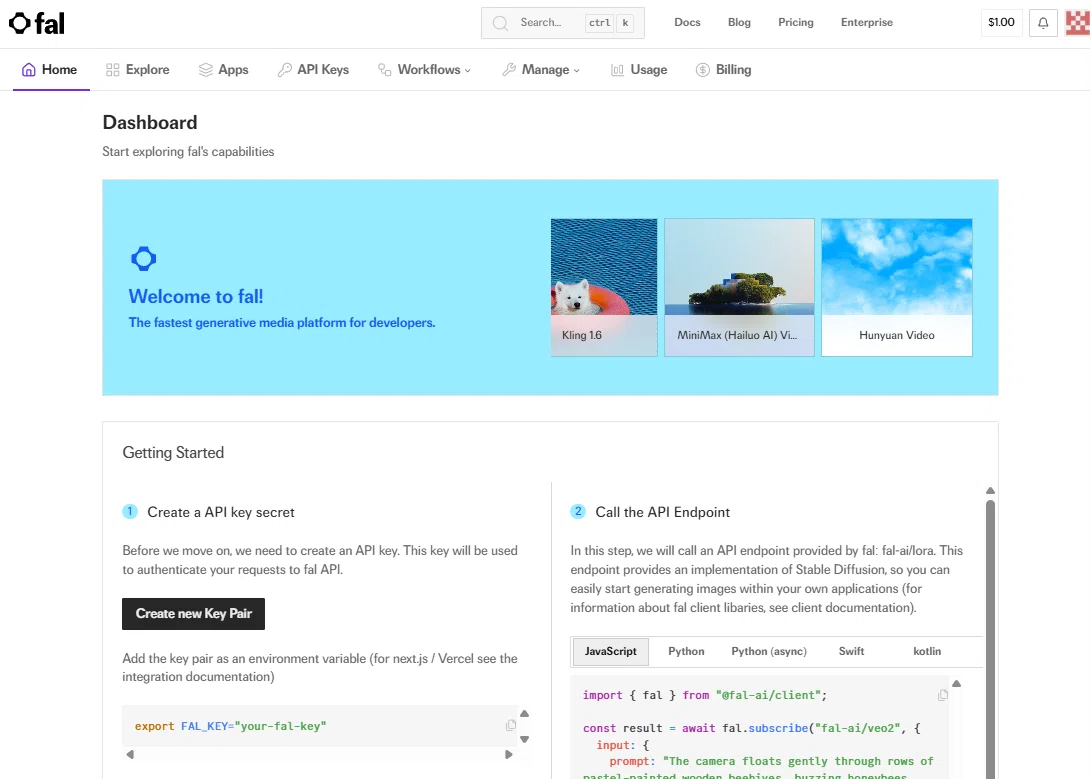The image size is (1091, 779).
Task: Focus the Search input field
Action: 563,23
